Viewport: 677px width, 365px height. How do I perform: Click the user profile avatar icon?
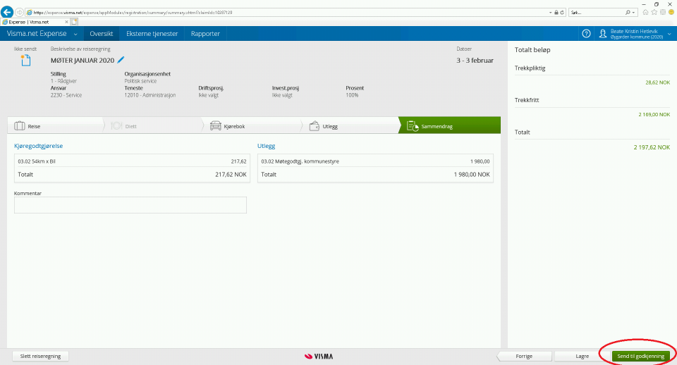(x=603, y=34)
